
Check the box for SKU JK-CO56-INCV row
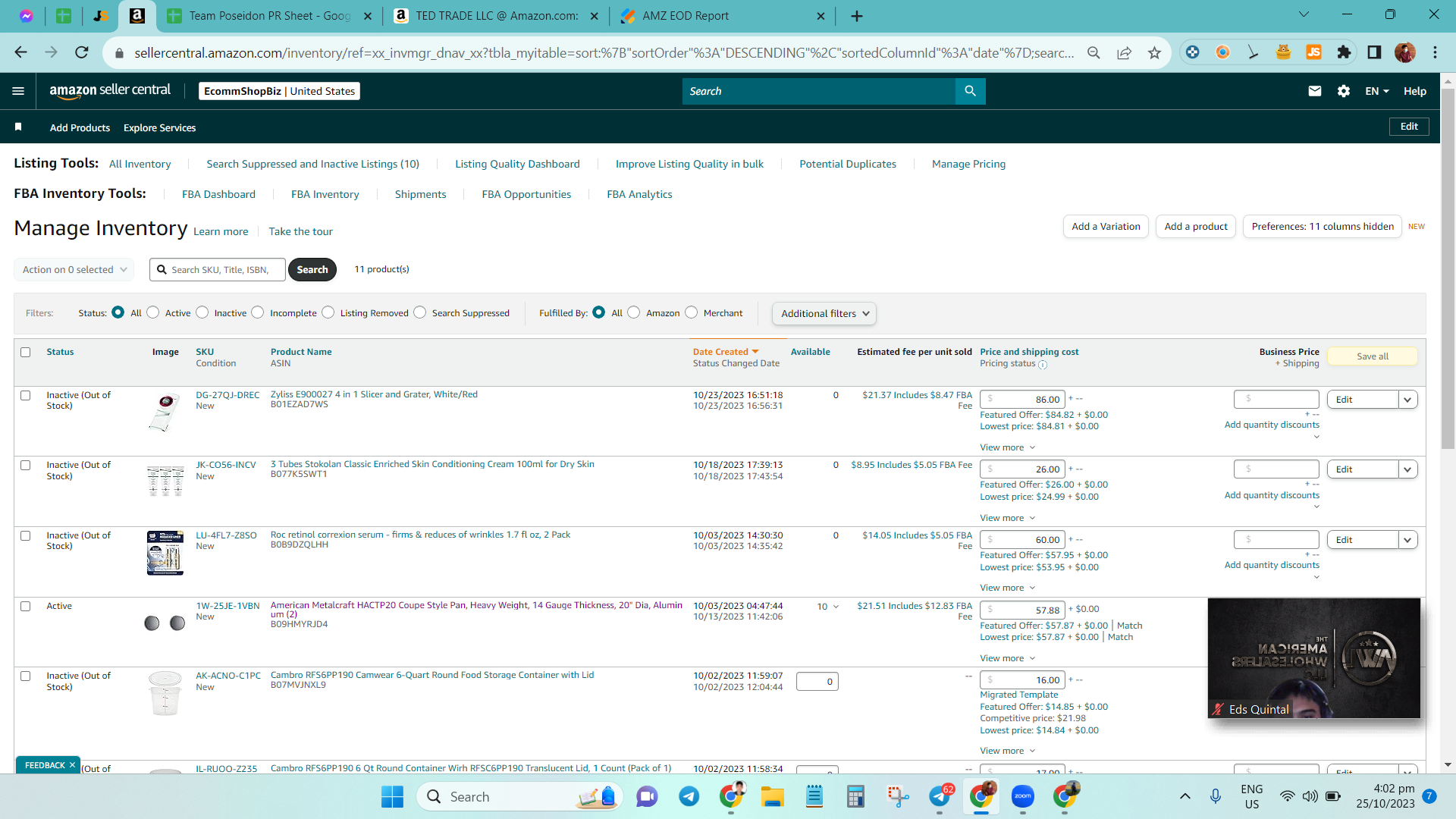point(26,465)
